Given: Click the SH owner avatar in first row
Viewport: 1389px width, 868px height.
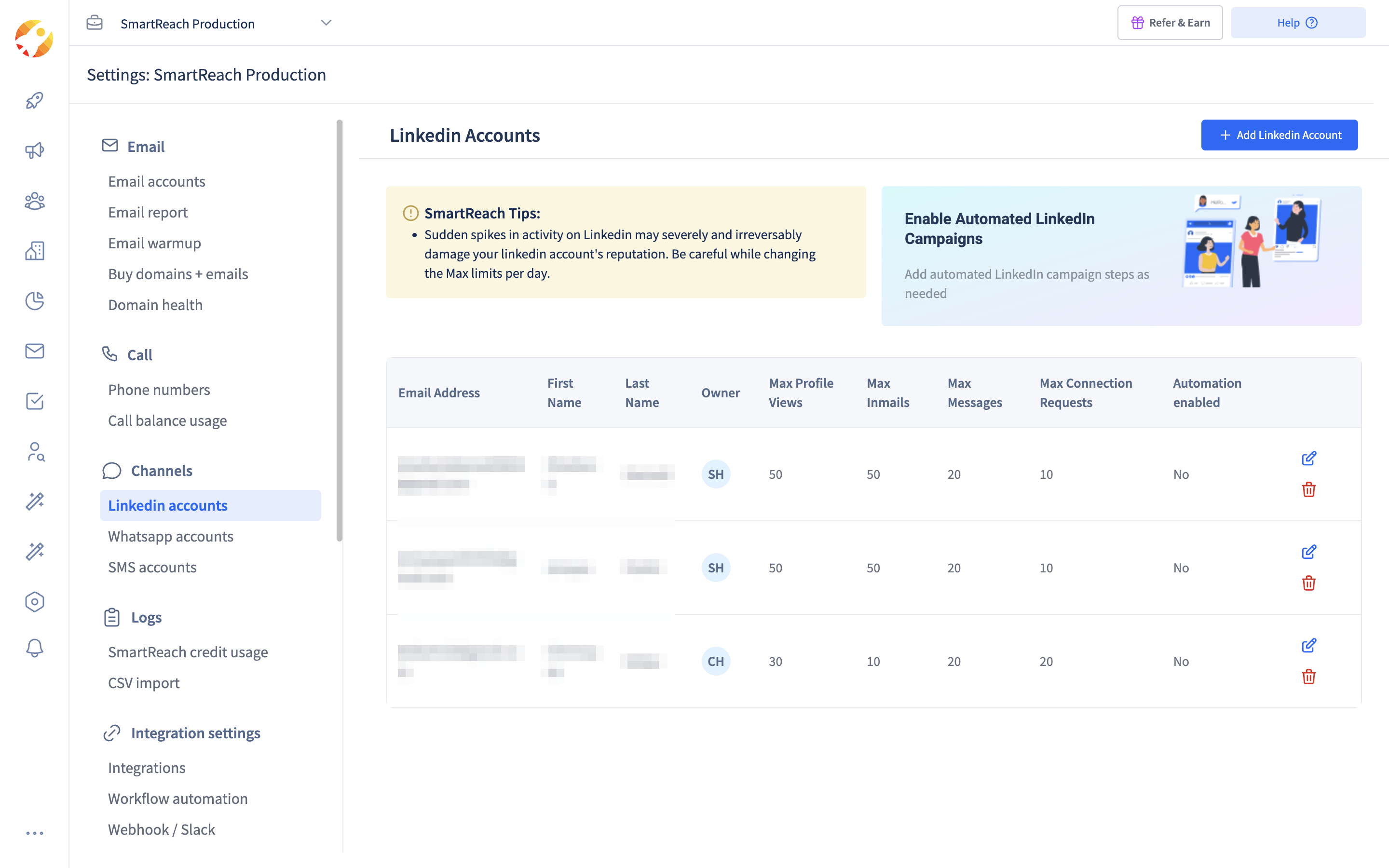Looking at the screenshot, I should pyautogui.click(x=716, y=474).
